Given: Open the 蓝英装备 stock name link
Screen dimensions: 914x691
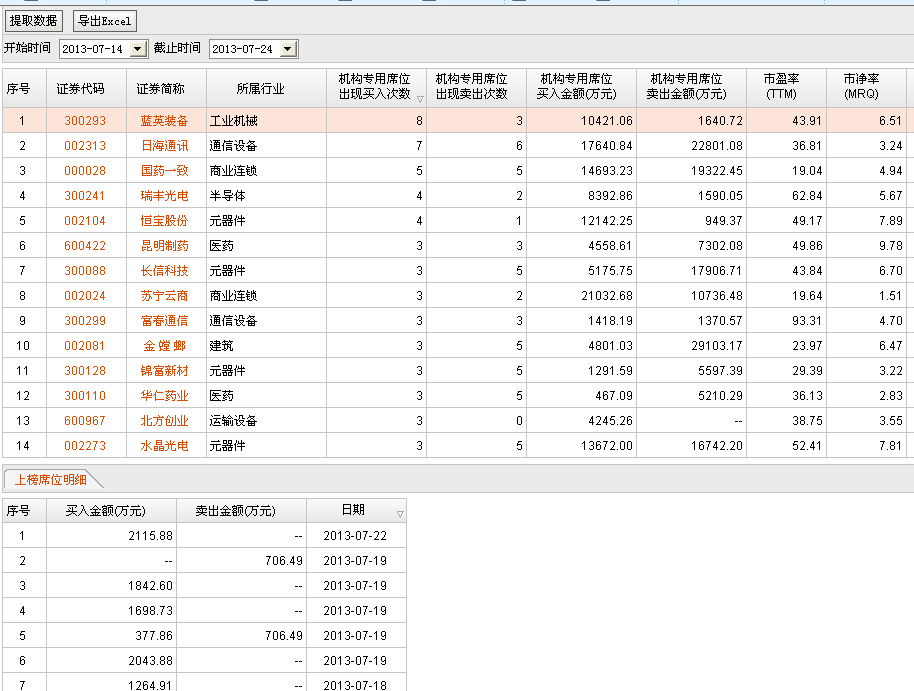Looking at the screenshot, I should point(164,121).
